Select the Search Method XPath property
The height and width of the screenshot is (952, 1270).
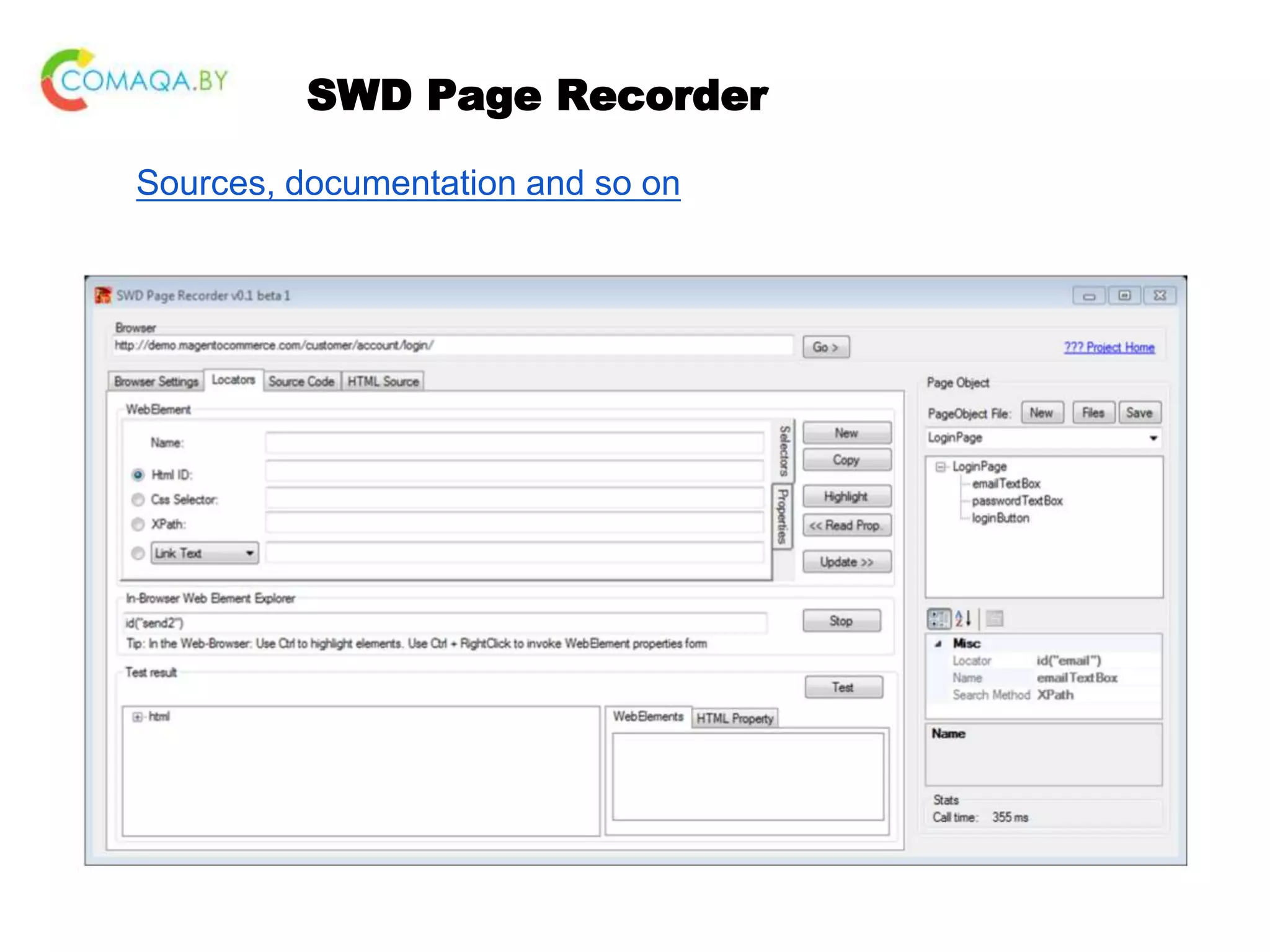click(x=1044, y=695)
